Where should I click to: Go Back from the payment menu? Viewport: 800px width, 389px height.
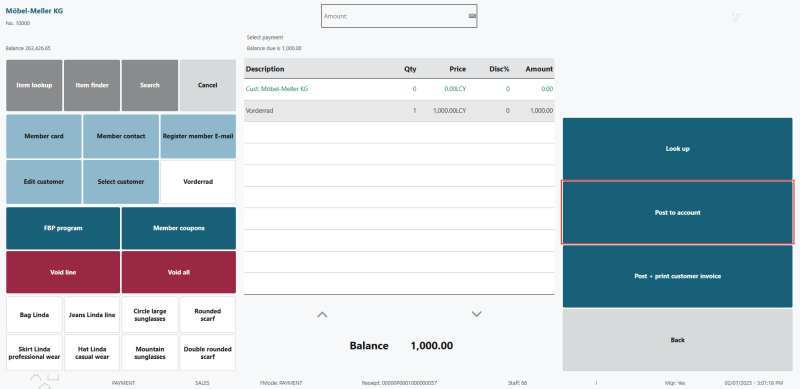point(678,340)
